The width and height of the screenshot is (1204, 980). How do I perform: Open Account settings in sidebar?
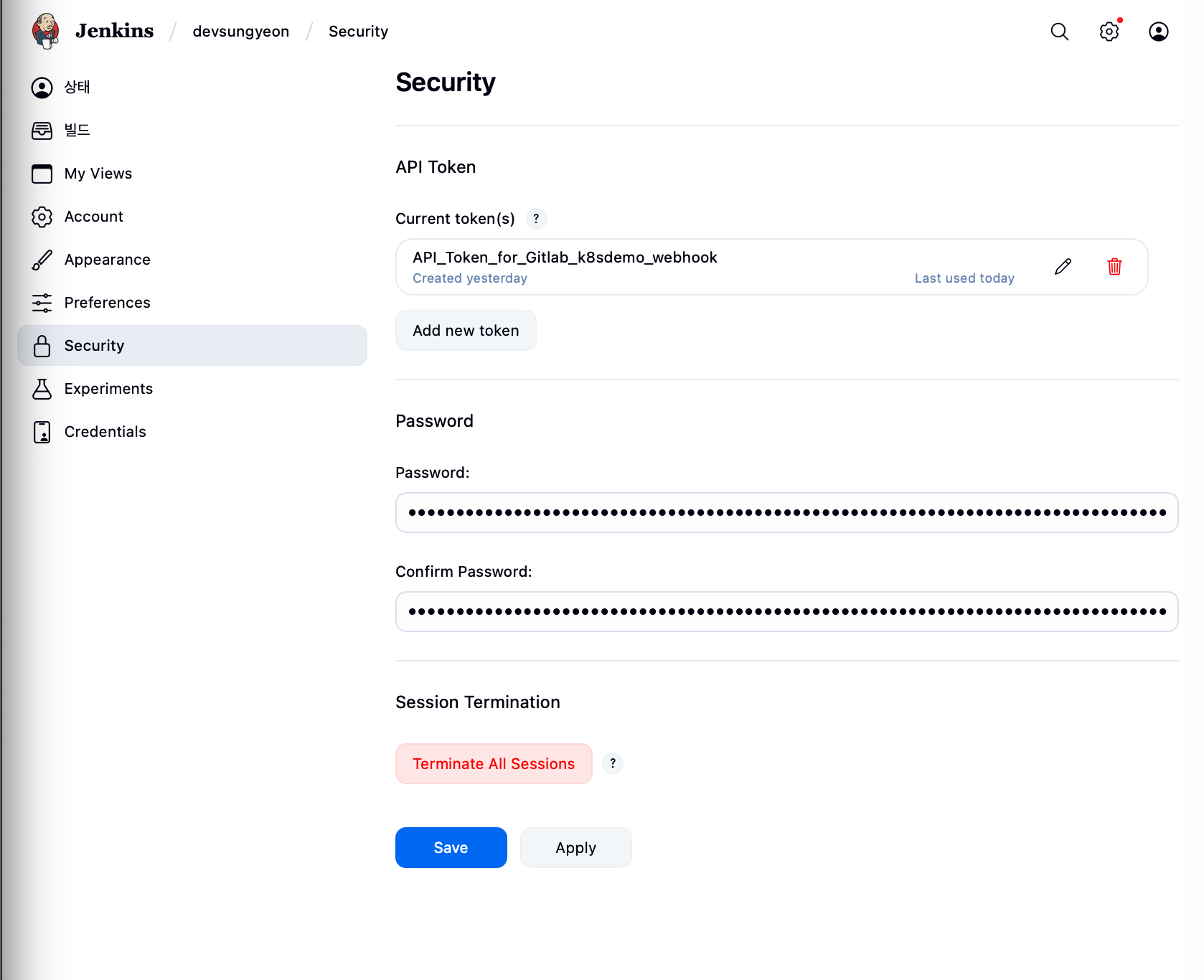pyautogui.click(x=93, y=217)
